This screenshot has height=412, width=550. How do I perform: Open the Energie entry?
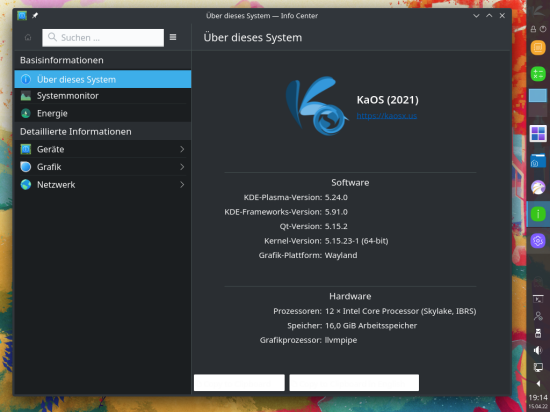tap(103, 113)
